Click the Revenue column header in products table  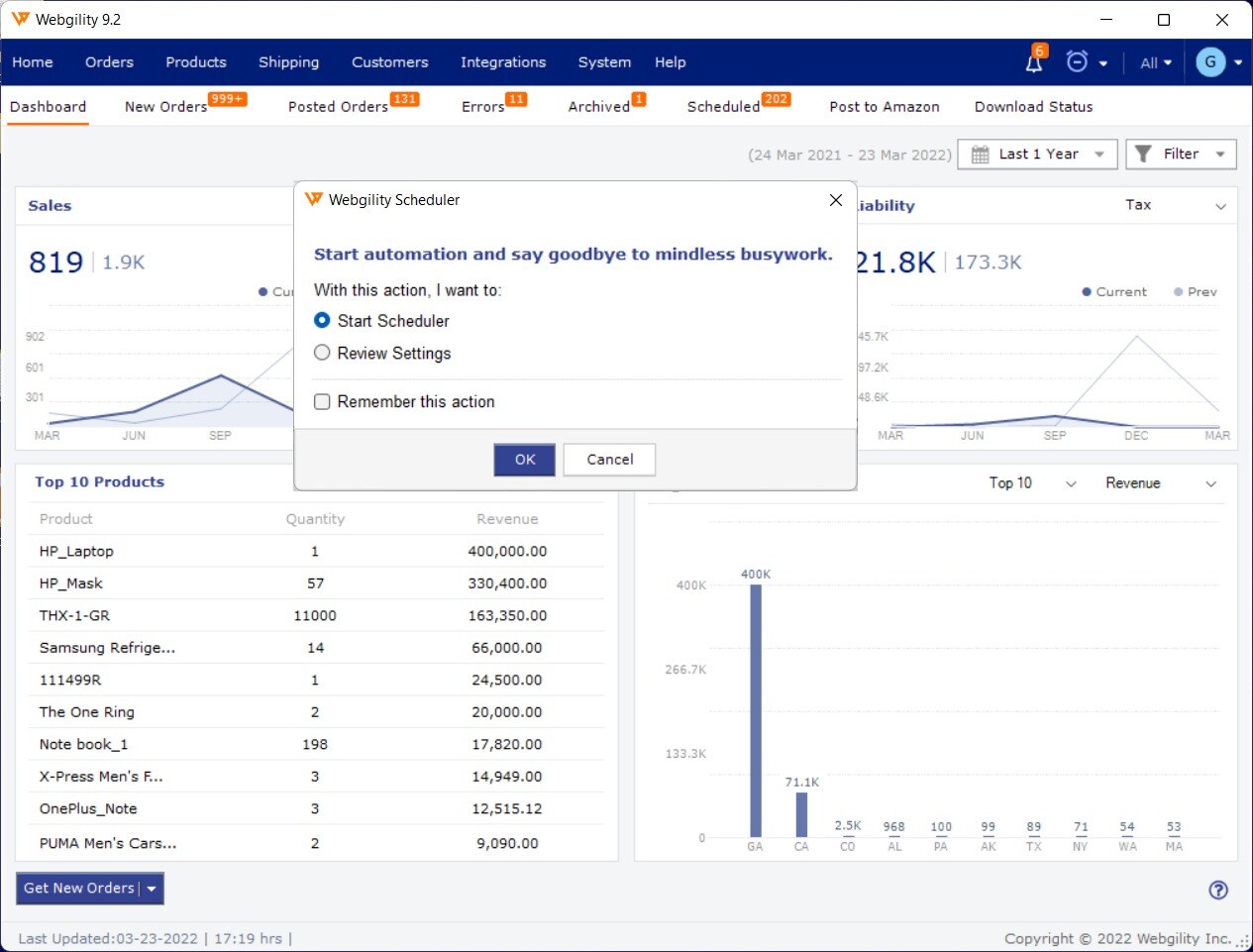pos(507,519)
